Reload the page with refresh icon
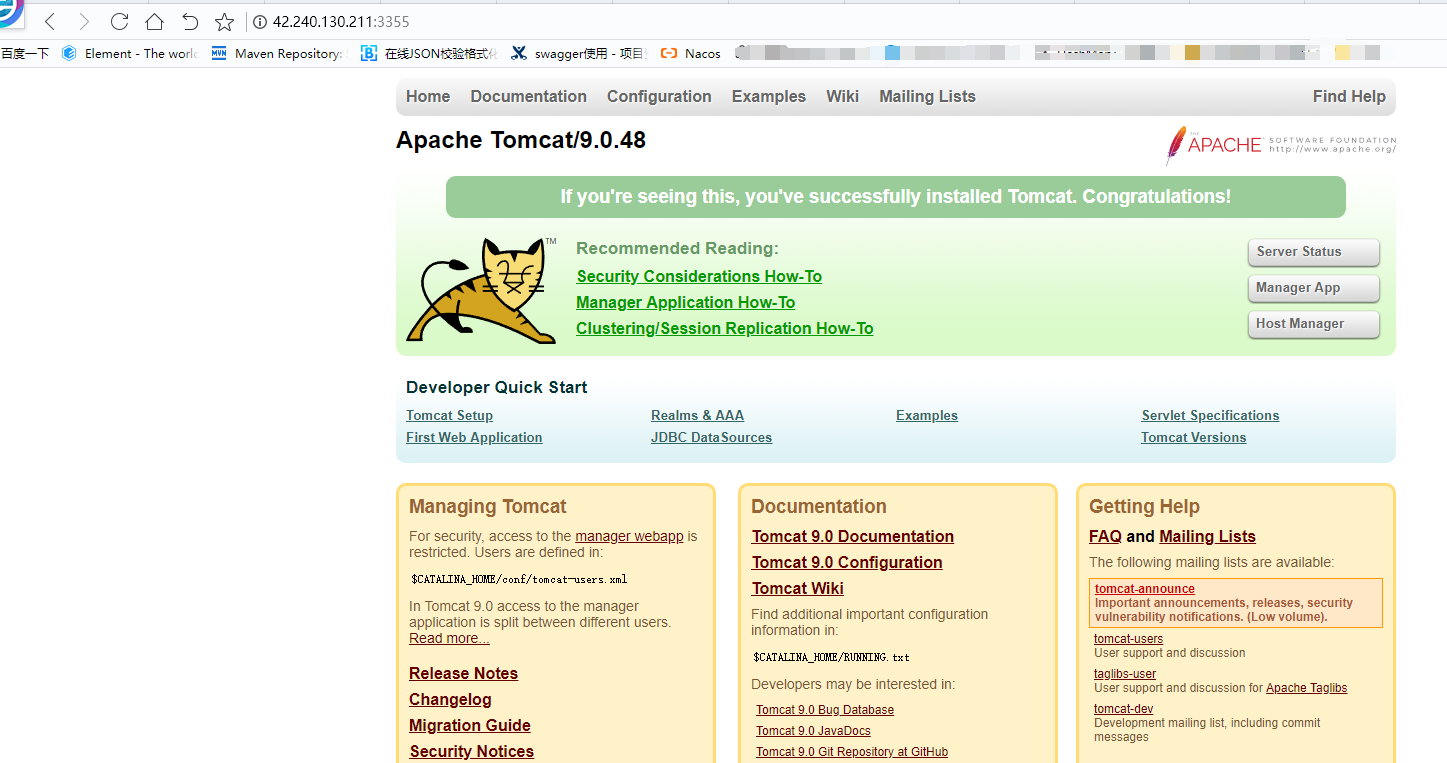 point(119,22)
